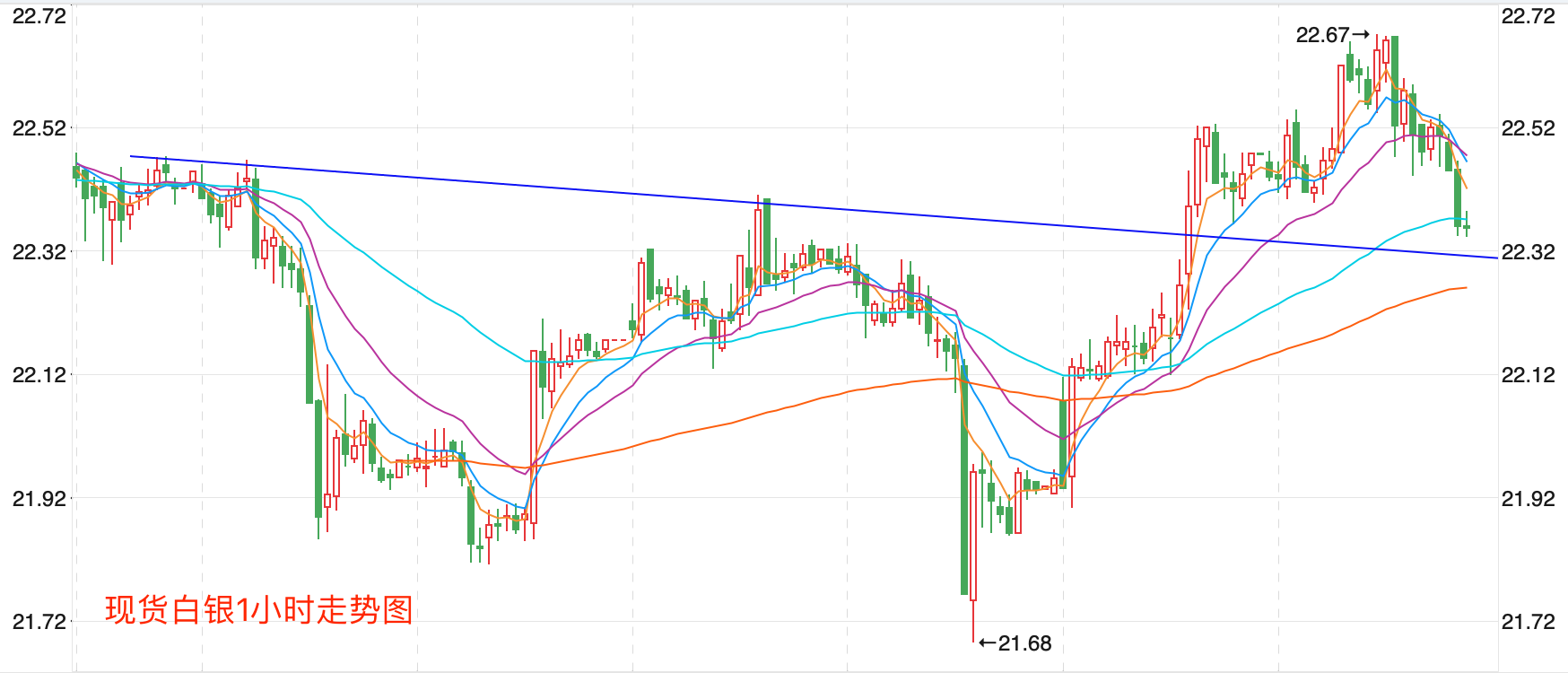The image size is (1568, 673).
Task: Click the right end of blue trendline
Action: point(1494,258)
